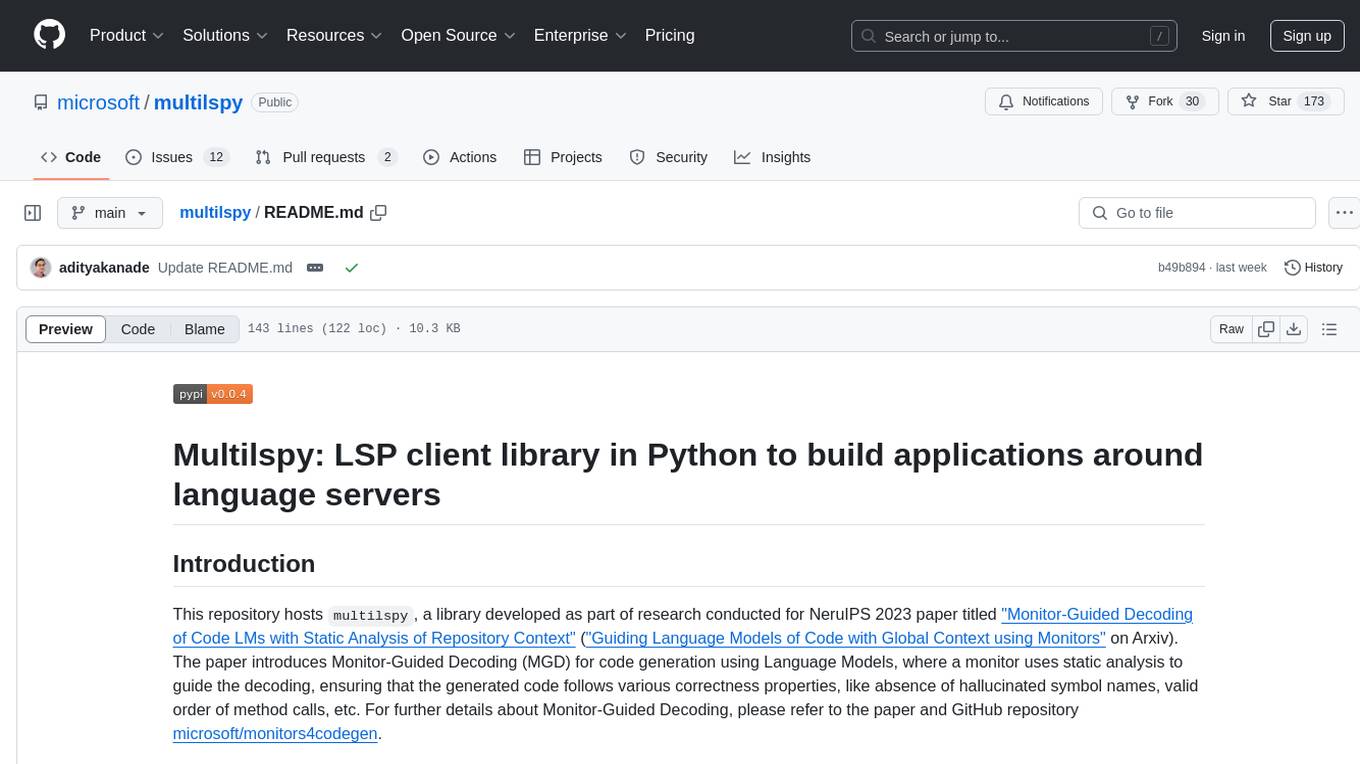Image resolution: width=1360 pixels, height=764 pixels.
Task: Click the Introduction heading
Action: (244, 563)
